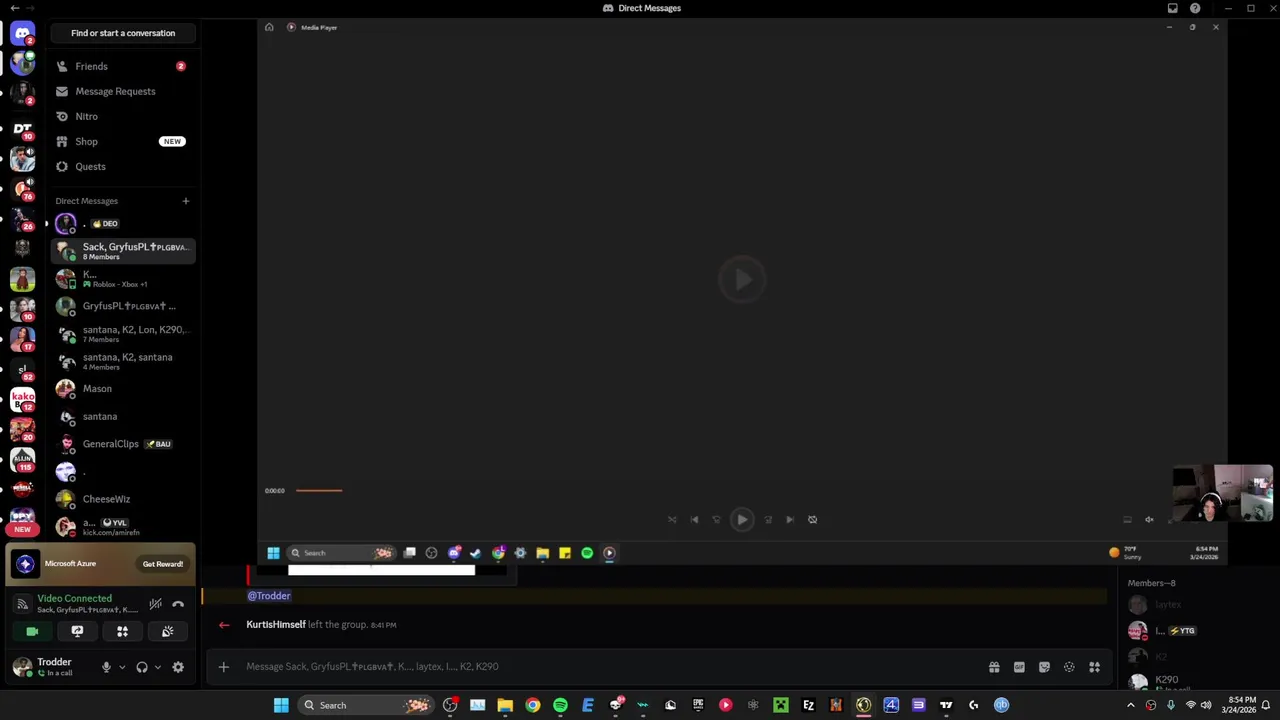The width and height of the screenshot is (1280, 720).
Task: Open the Nitro page
Action: (x=122, y=116)
